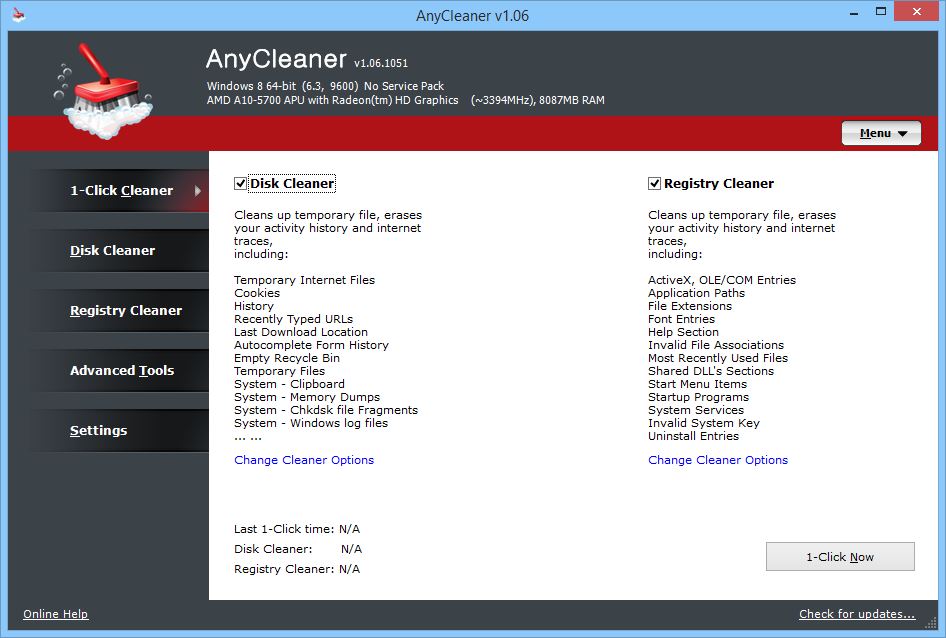Minimize the AnyCleaner window

pyautogui.click(x=854, y=12)
